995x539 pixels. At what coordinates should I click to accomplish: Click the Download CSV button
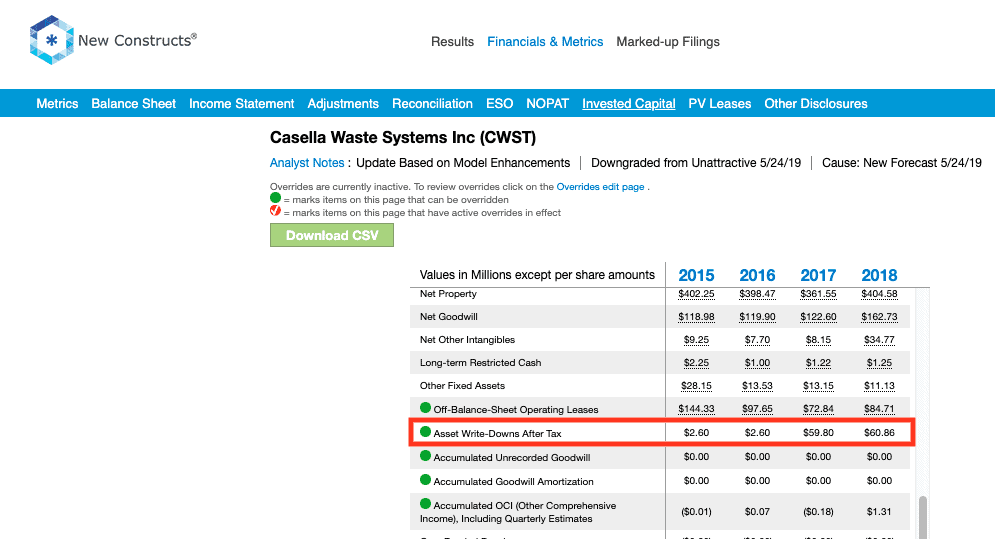pos(332,235)
